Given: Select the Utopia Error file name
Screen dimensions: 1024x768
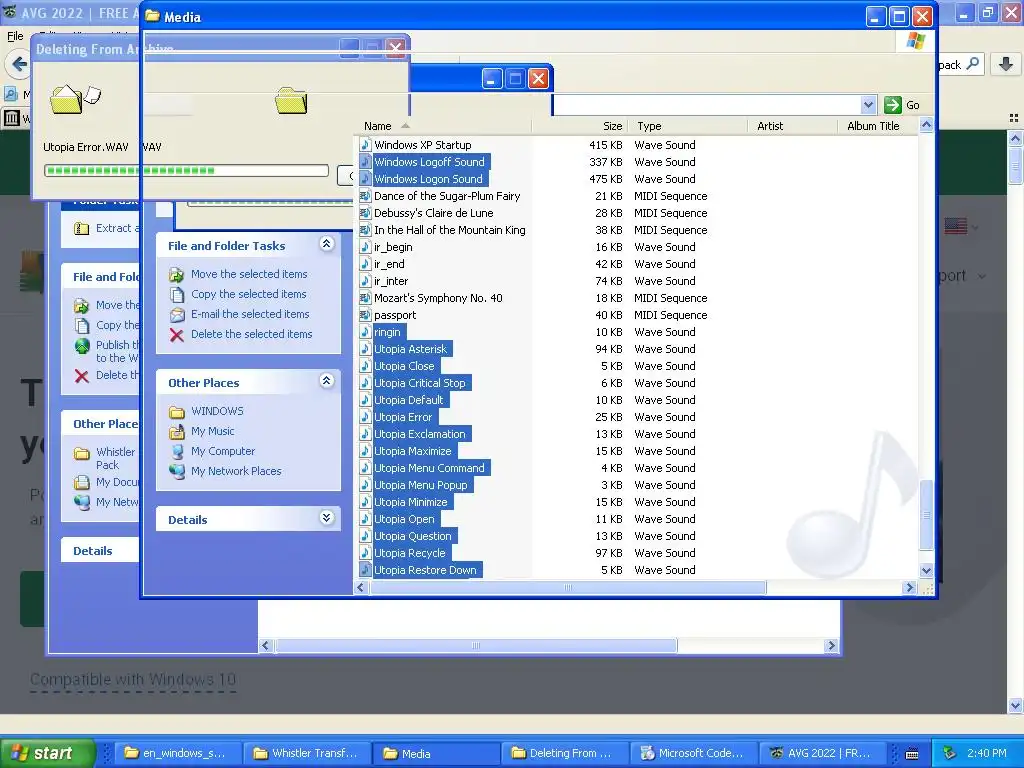Looking at the screenshot, I should coord(403,417).
